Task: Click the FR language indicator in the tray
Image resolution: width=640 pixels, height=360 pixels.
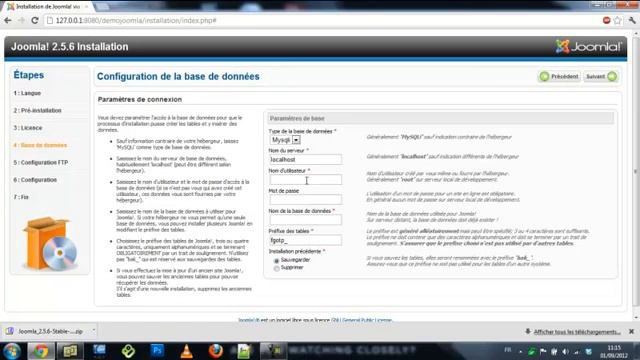Action: [x=508, y=350]
